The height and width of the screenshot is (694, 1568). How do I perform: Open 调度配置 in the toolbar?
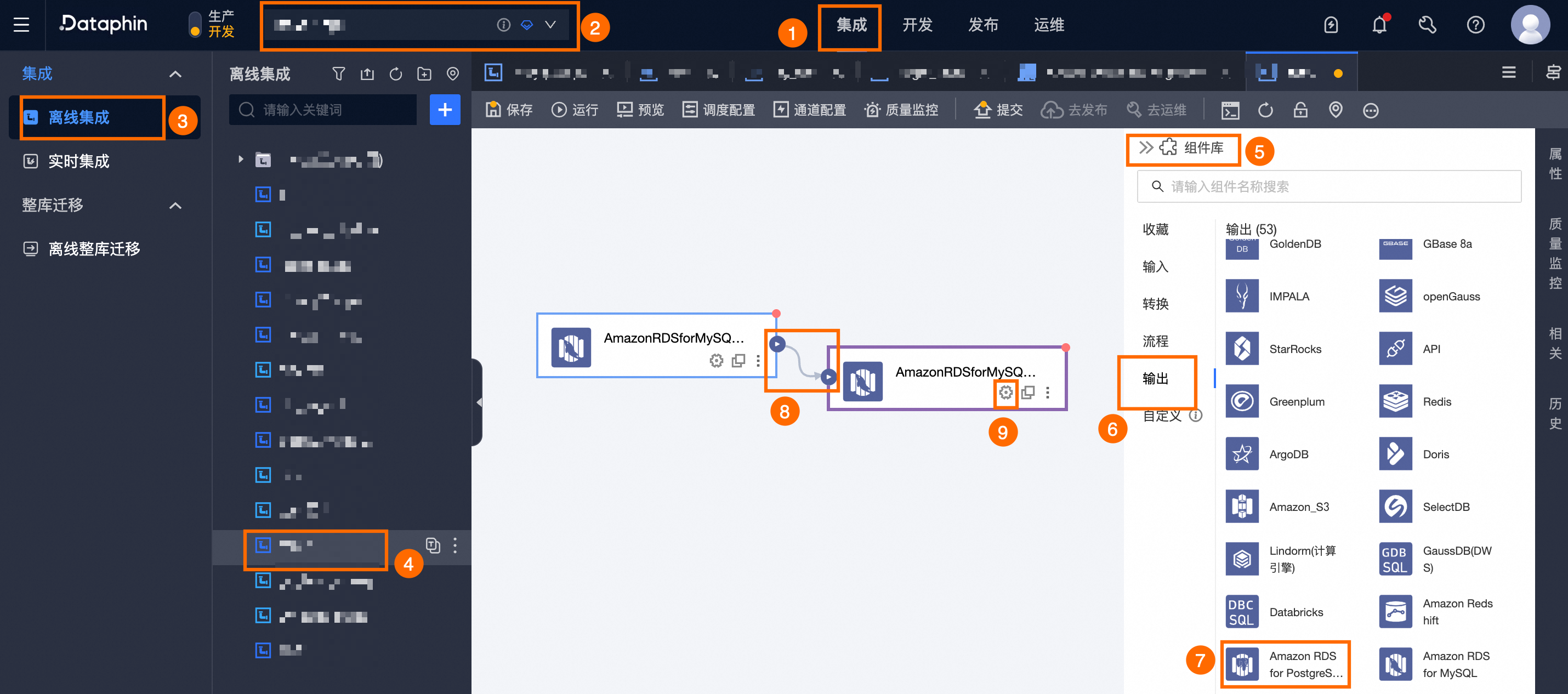point(718,110)
